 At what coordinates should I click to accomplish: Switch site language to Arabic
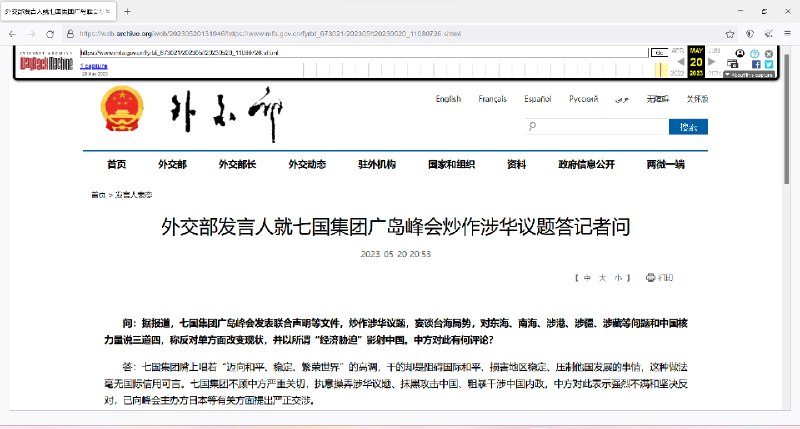pyautogui.click(x=622, y=99)
